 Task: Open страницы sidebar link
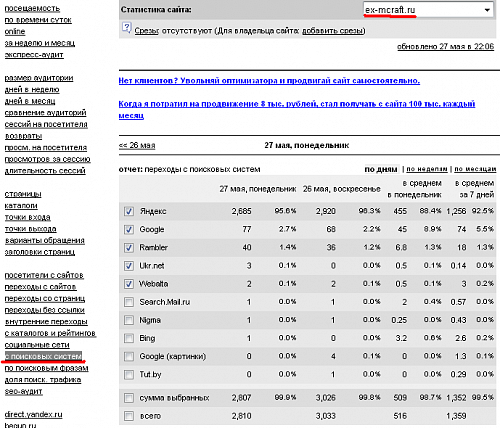point(23,194)
